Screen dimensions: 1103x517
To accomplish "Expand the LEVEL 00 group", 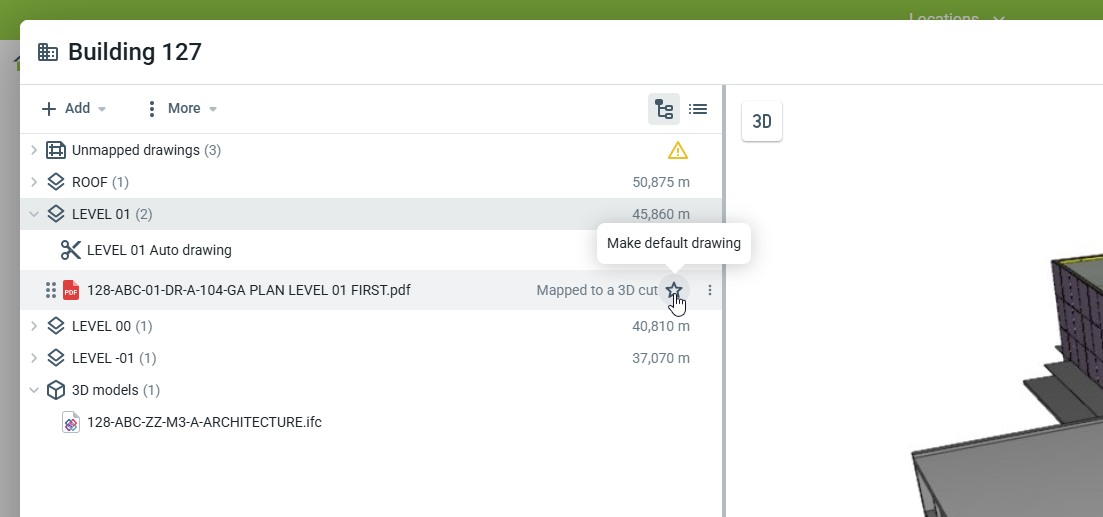I will coord(34,326).
